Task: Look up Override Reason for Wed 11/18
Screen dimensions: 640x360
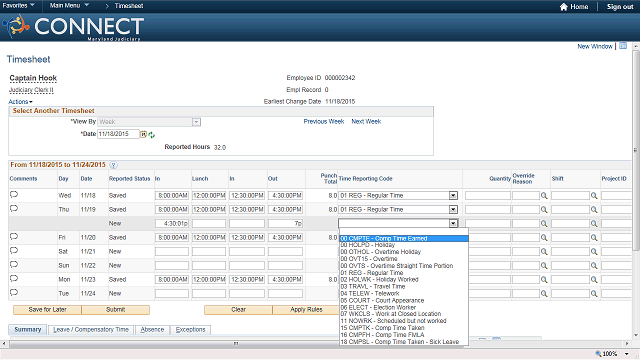Action: point(544,196)
